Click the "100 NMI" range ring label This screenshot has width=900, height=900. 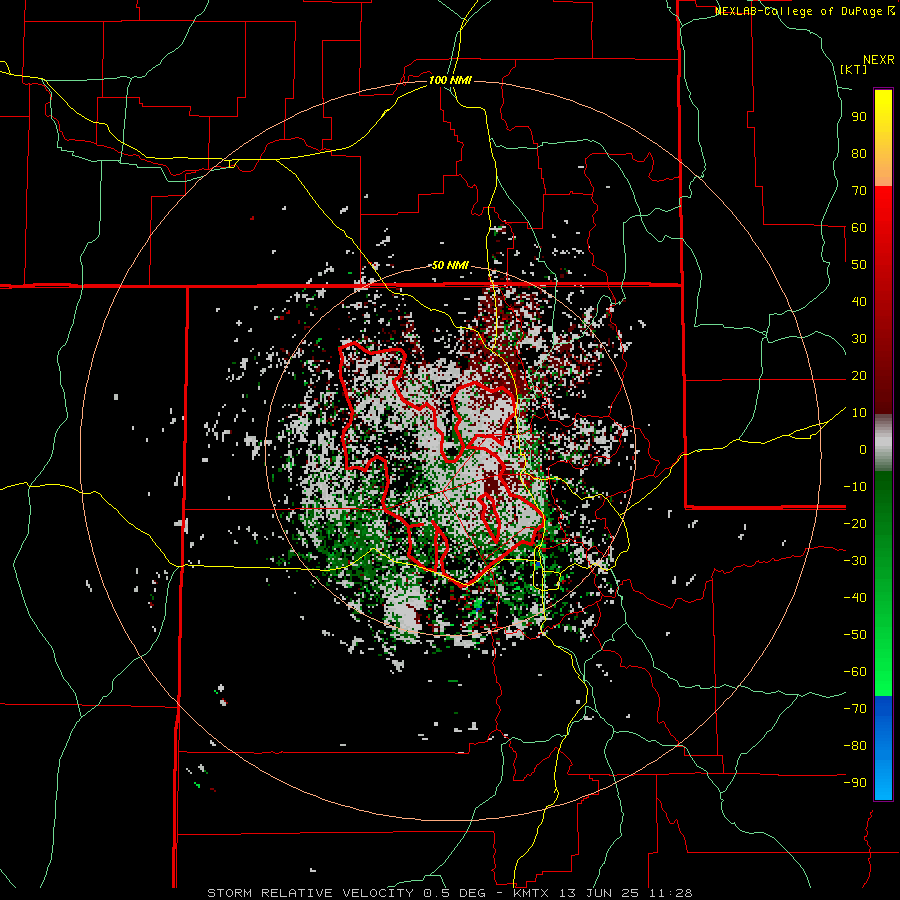click(450, 80)
